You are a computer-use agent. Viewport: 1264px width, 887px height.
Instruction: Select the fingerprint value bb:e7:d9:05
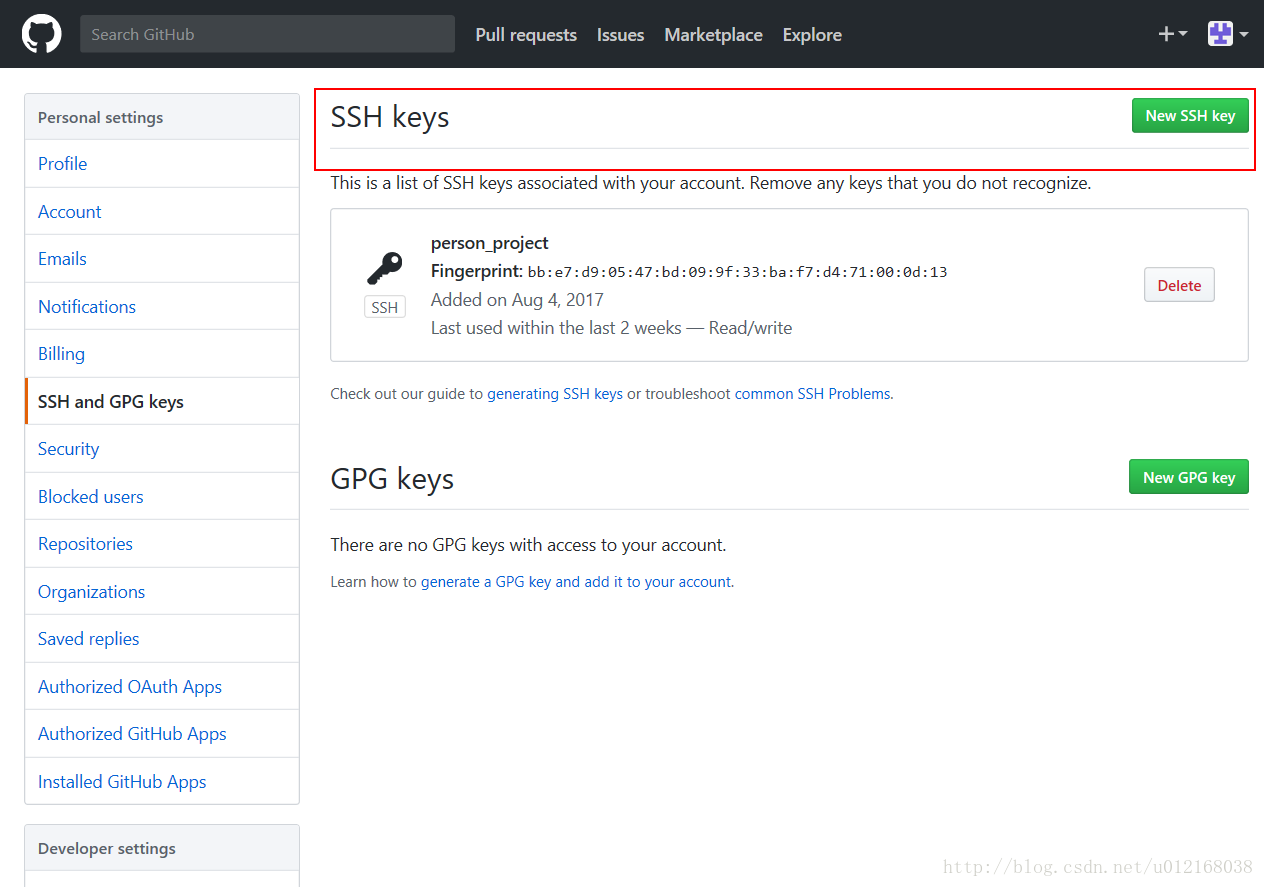pos(738,272)
